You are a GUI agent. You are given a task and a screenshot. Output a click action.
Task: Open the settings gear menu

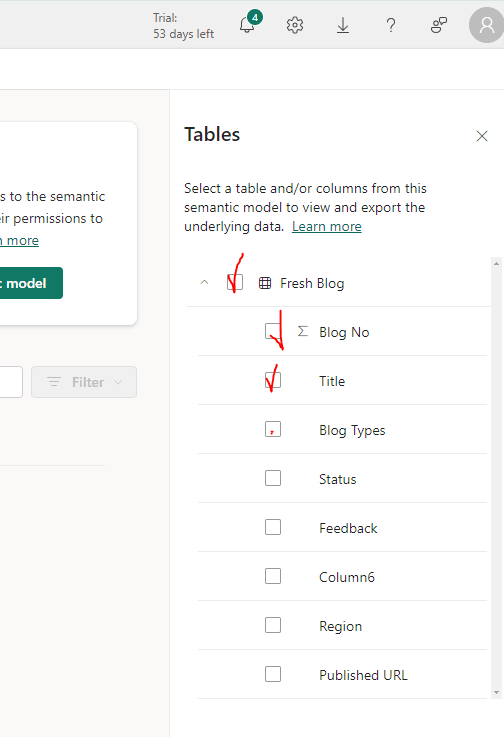[x=295, y=25]
